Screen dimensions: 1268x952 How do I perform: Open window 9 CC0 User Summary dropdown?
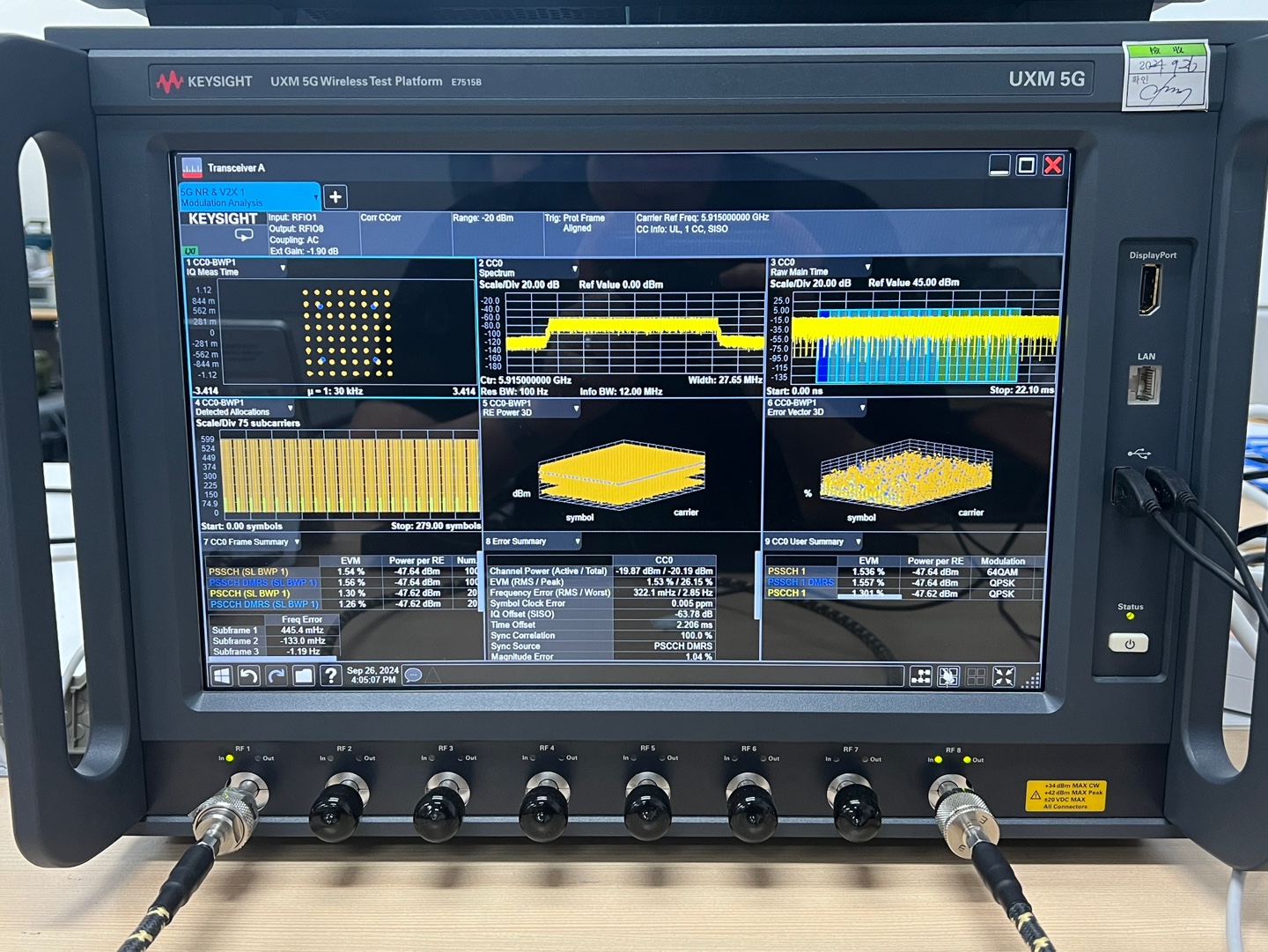pyautogui.click(x=858, y=542)
